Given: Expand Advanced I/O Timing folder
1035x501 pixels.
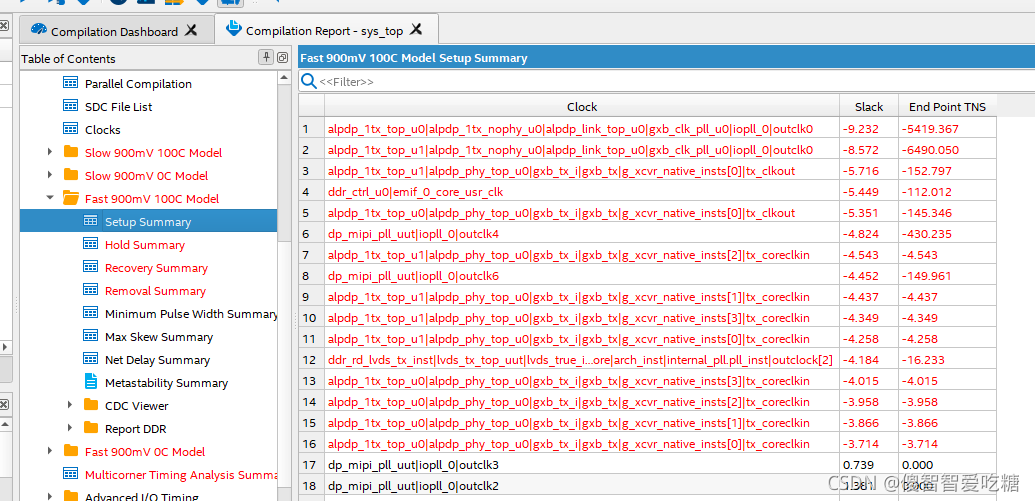Looking at the screenshot, I should point(50,496).
